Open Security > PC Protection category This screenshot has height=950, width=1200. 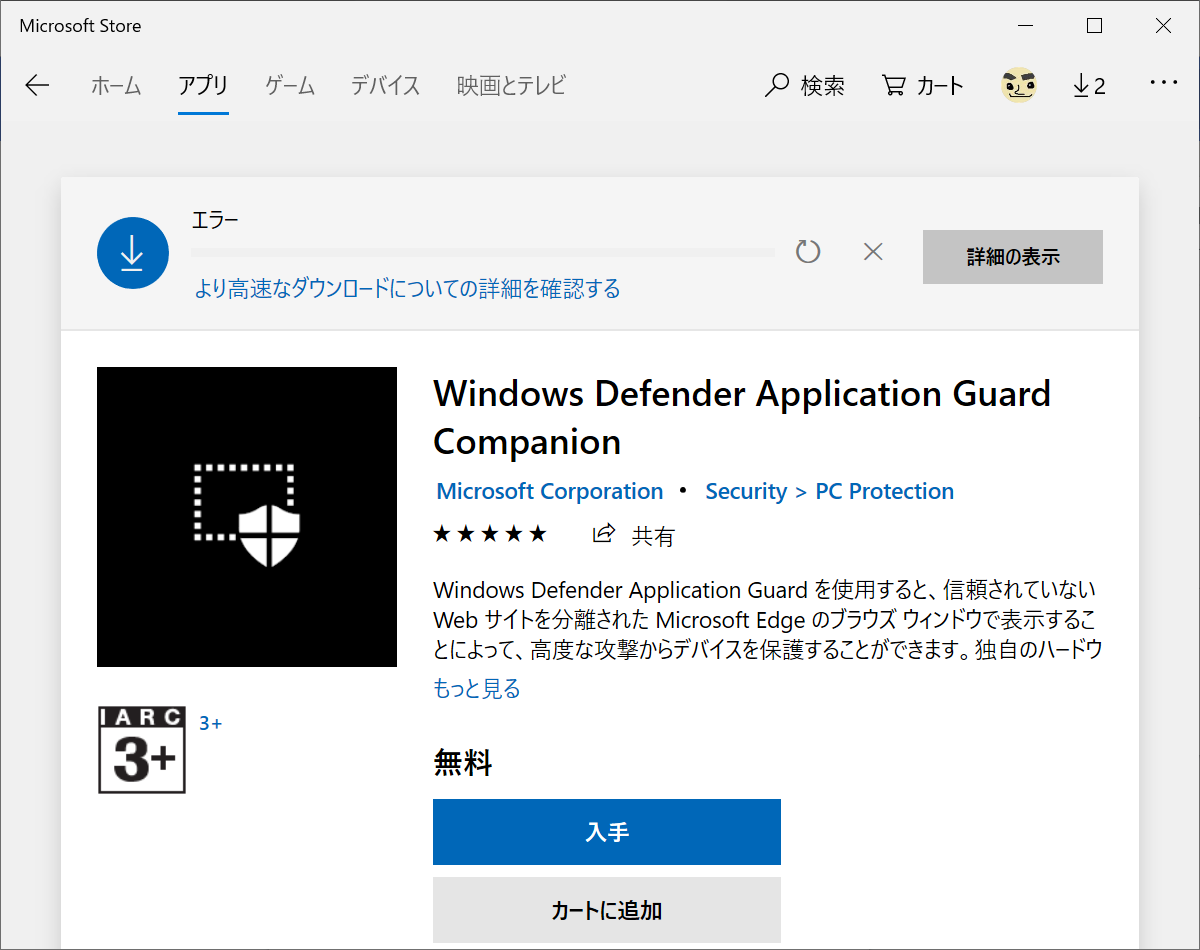tap(830, 492)
